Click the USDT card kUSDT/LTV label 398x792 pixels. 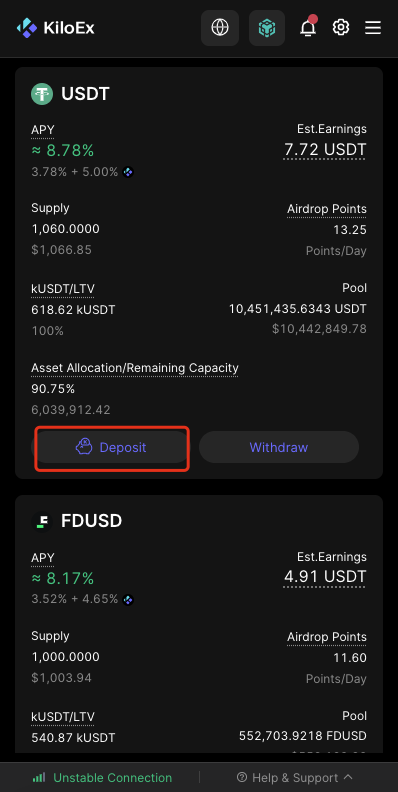point(63,289)
